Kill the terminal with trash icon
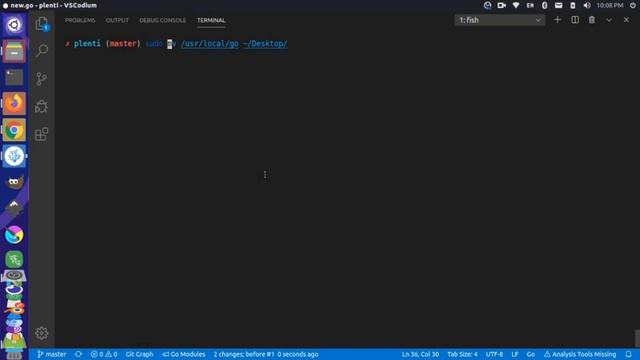Image resolution: width=640 pixels, height=360 pixels. (592, 20)
